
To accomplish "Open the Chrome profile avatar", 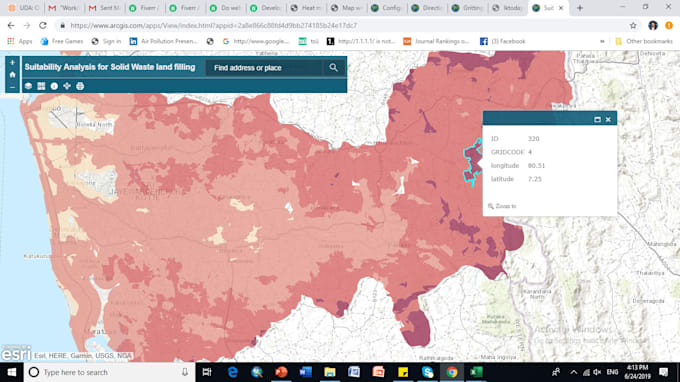I will 653,26.
